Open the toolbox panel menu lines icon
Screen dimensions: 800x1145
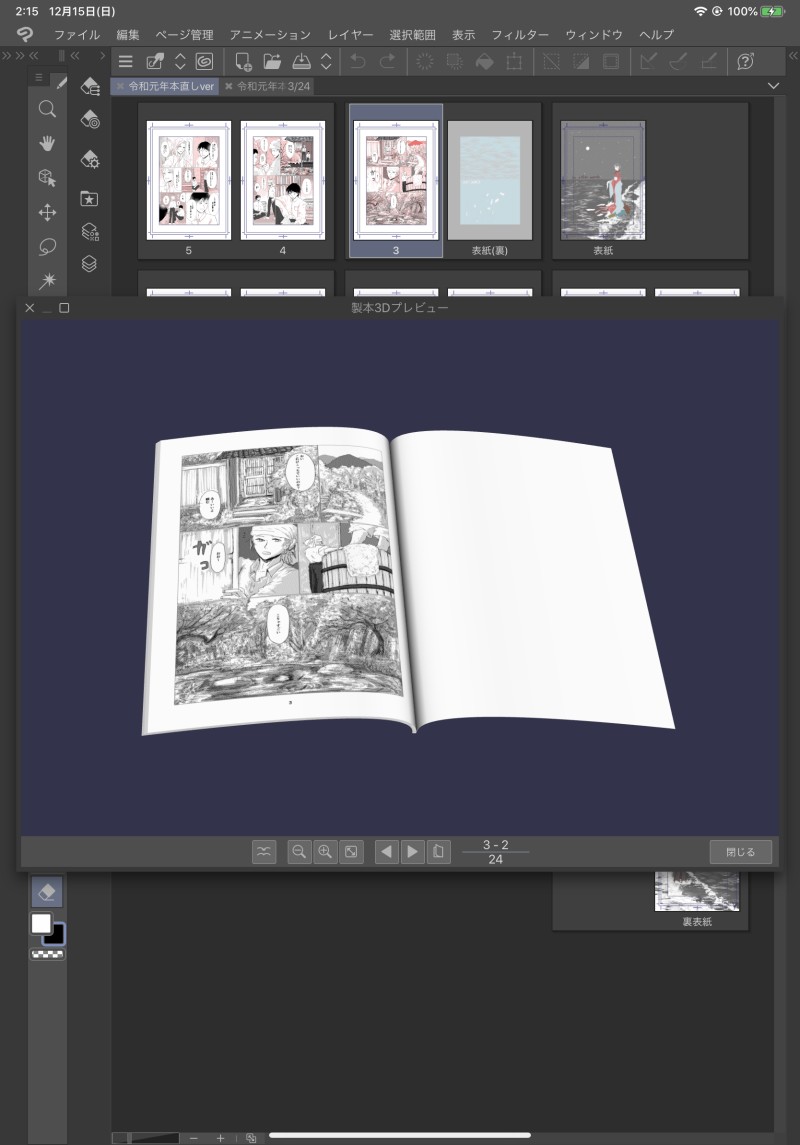(x=39, y=77)
